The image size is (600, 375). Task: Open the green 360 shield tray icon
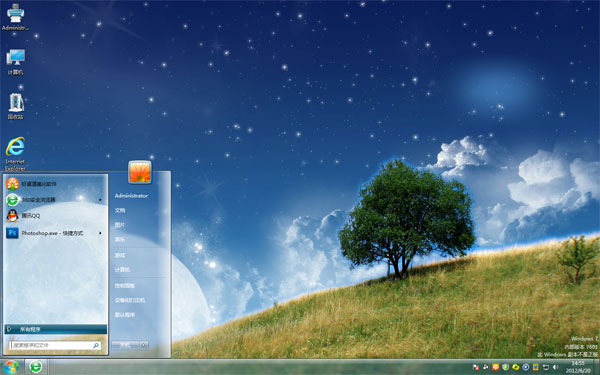[x=505, y=367]
